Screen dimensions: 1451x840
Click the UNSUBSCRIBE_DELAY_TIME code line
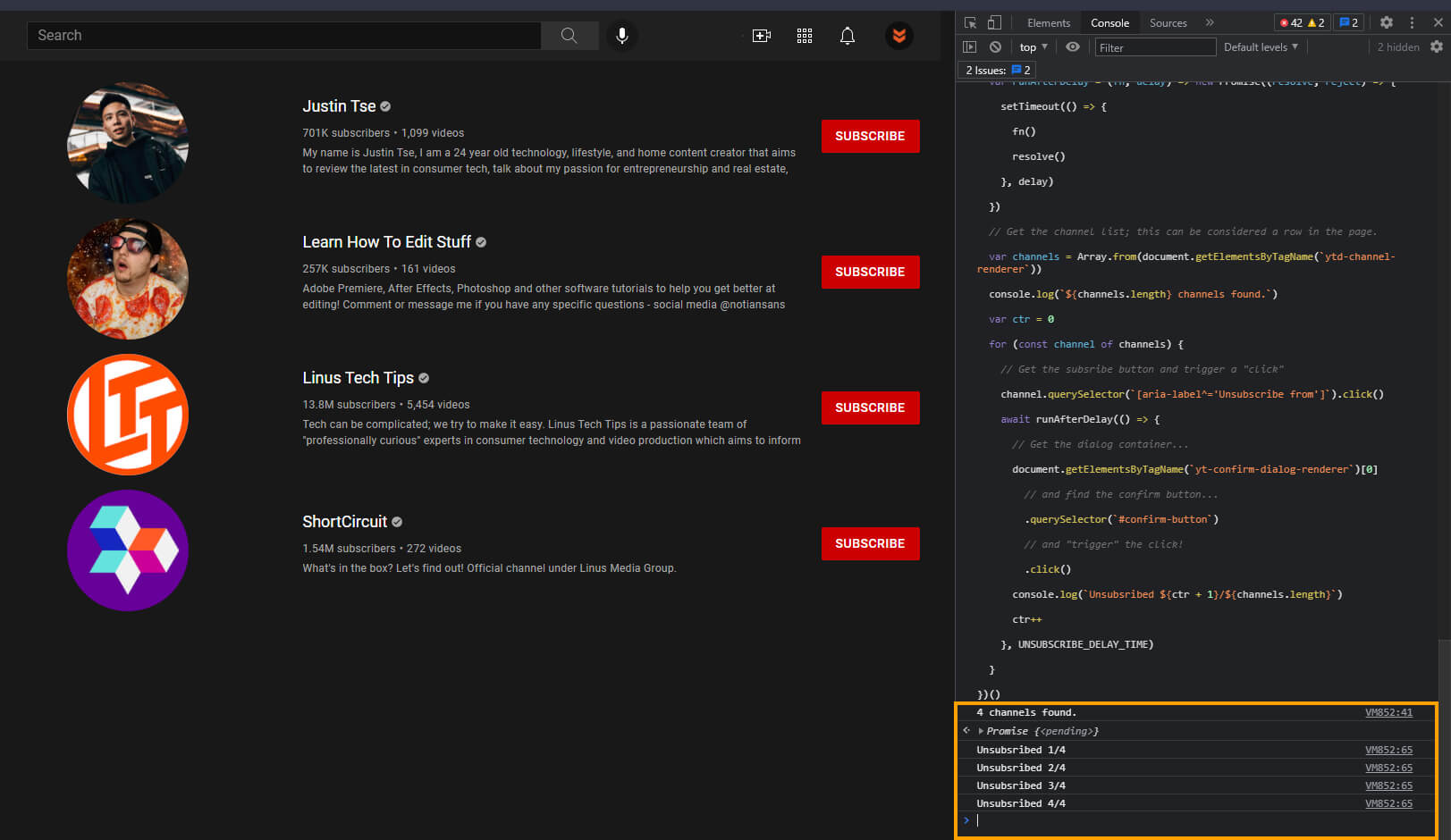point(1076,644)
